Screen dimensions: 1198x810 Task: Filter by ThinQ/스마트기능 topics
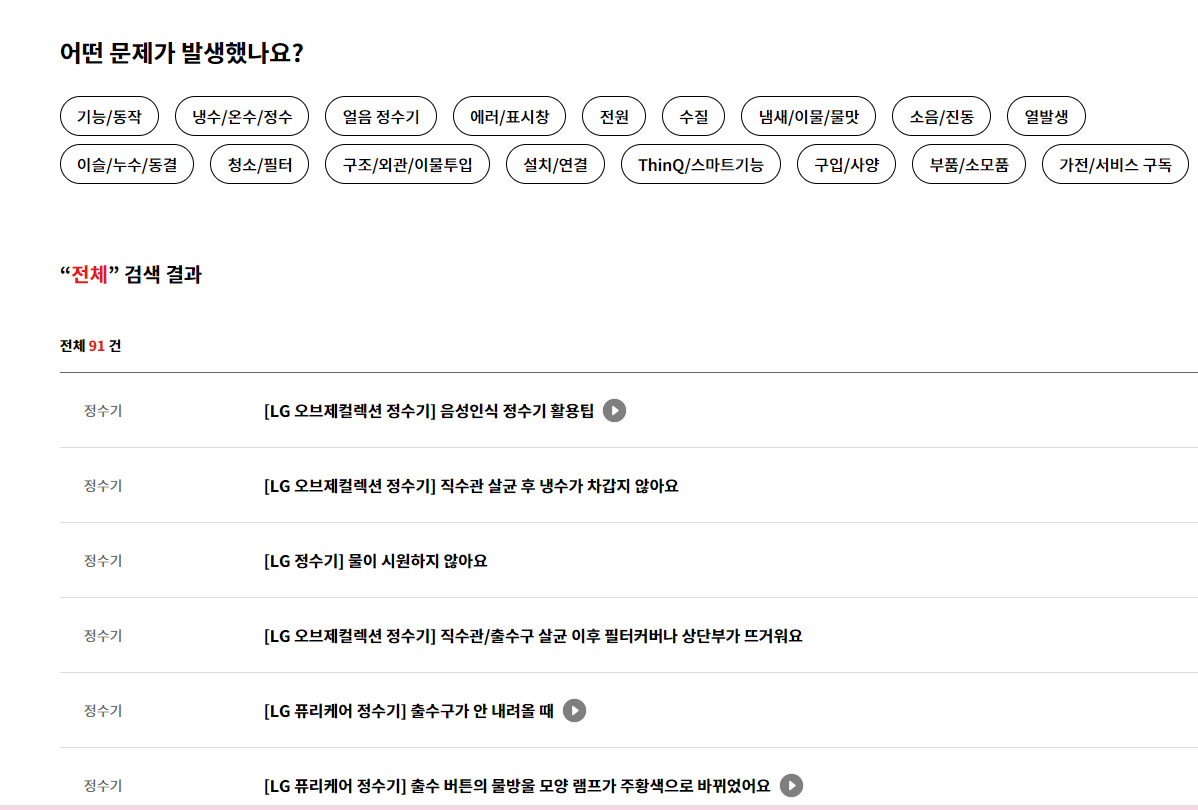click(701, 164)
